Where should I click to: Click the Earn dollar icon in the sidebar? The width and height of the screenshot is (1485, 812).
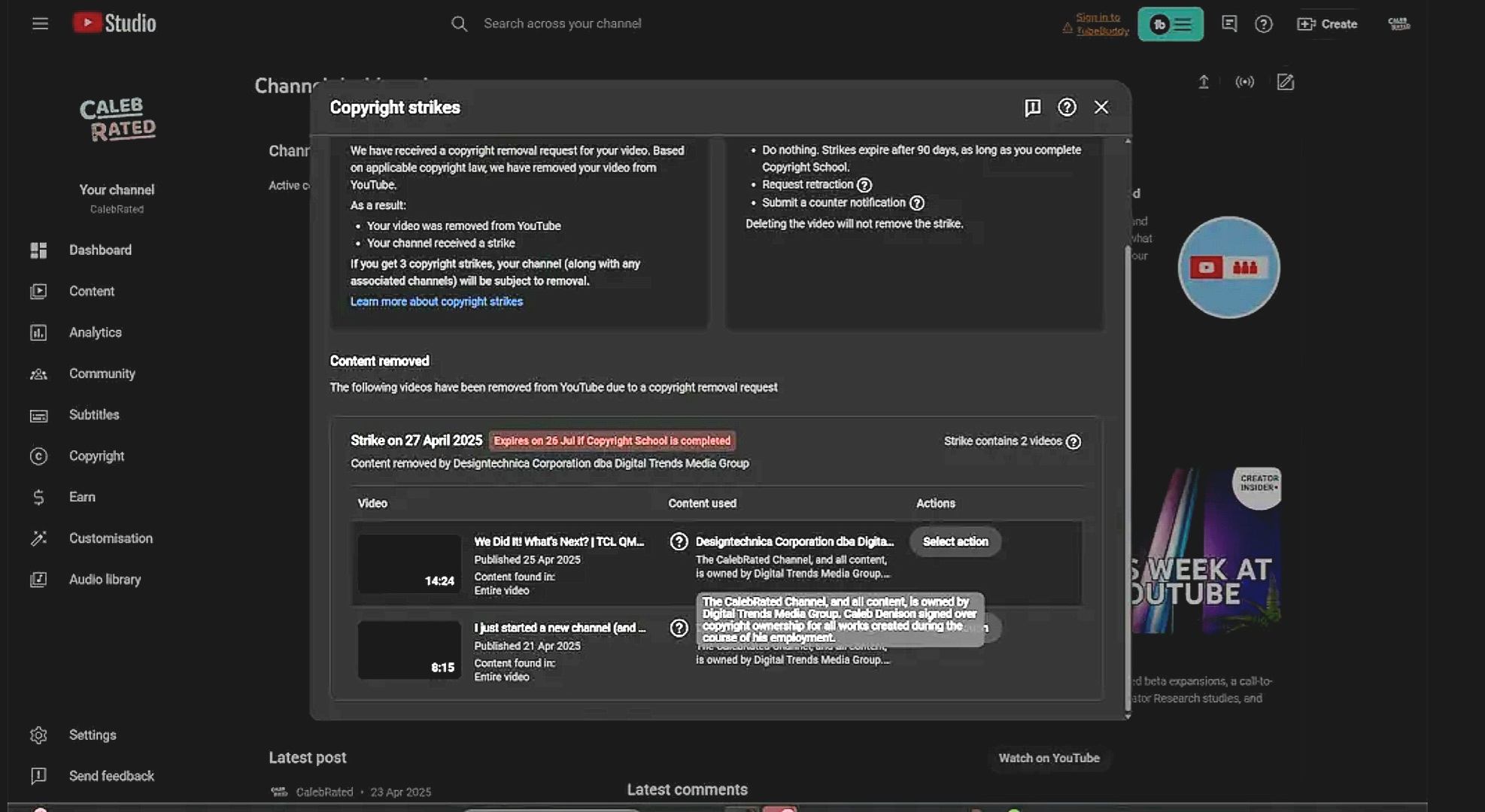pos(38,497)
